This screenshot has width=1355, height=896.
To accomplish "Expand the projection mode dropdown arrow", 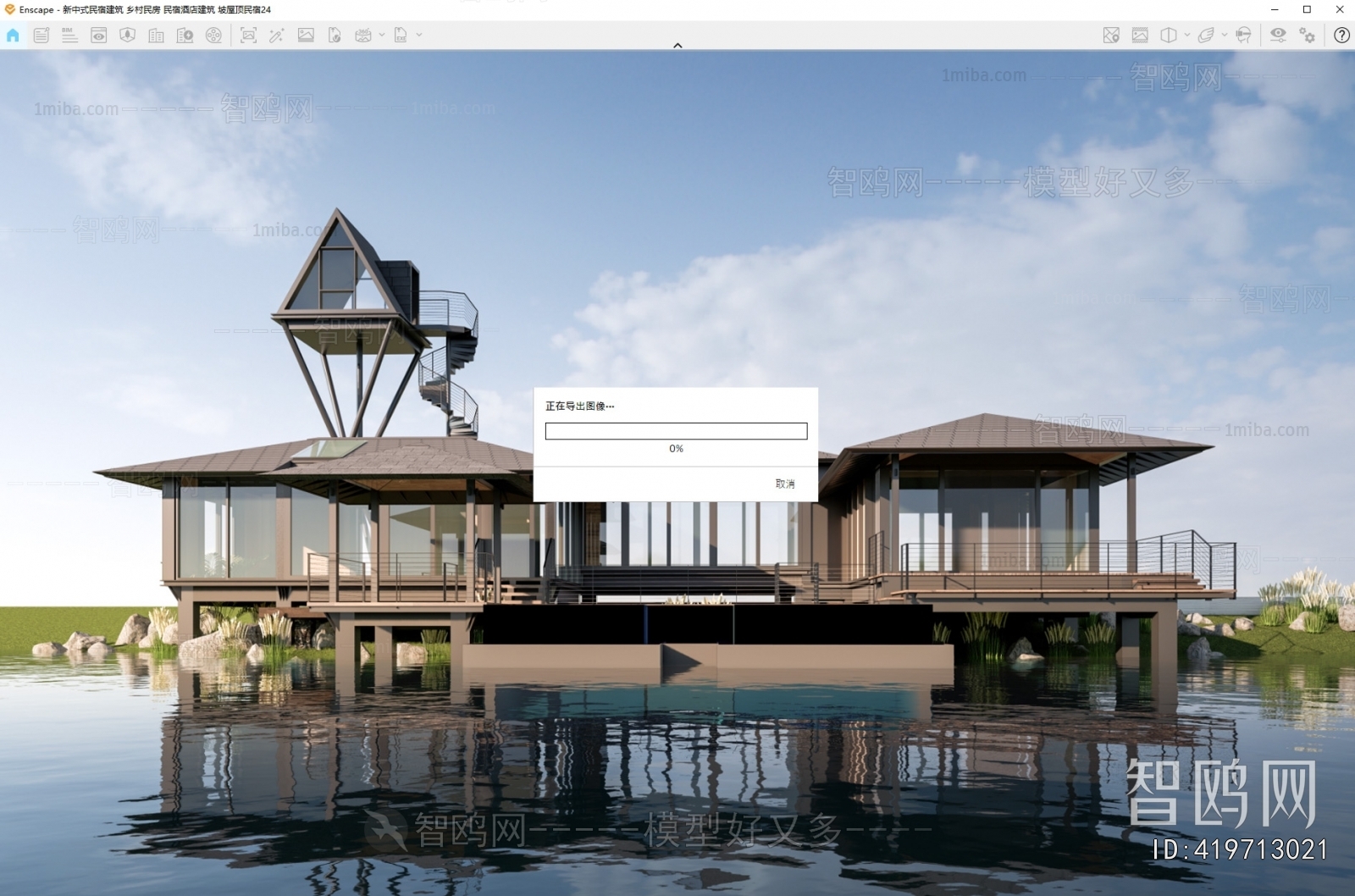I will 1186,35.
